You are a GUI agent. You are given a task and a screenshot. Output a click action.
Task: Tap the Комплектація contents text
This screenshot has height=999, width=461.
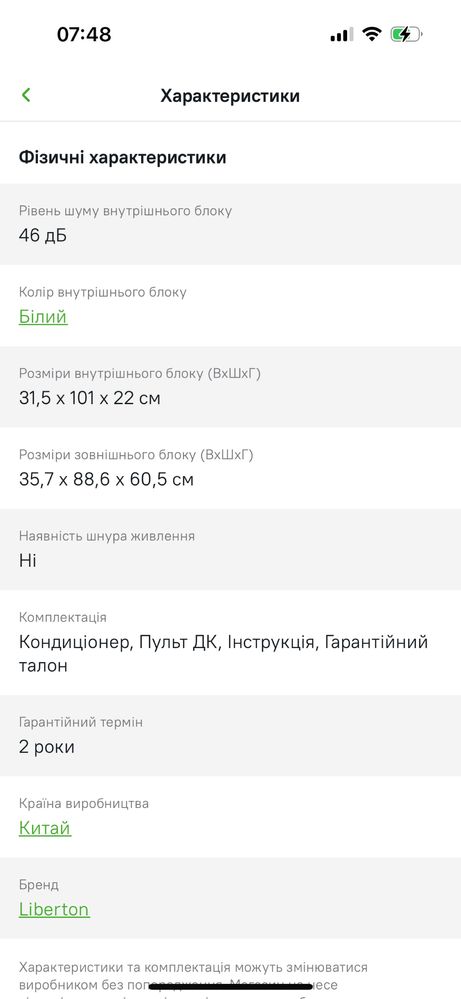(x=223, y=654)
